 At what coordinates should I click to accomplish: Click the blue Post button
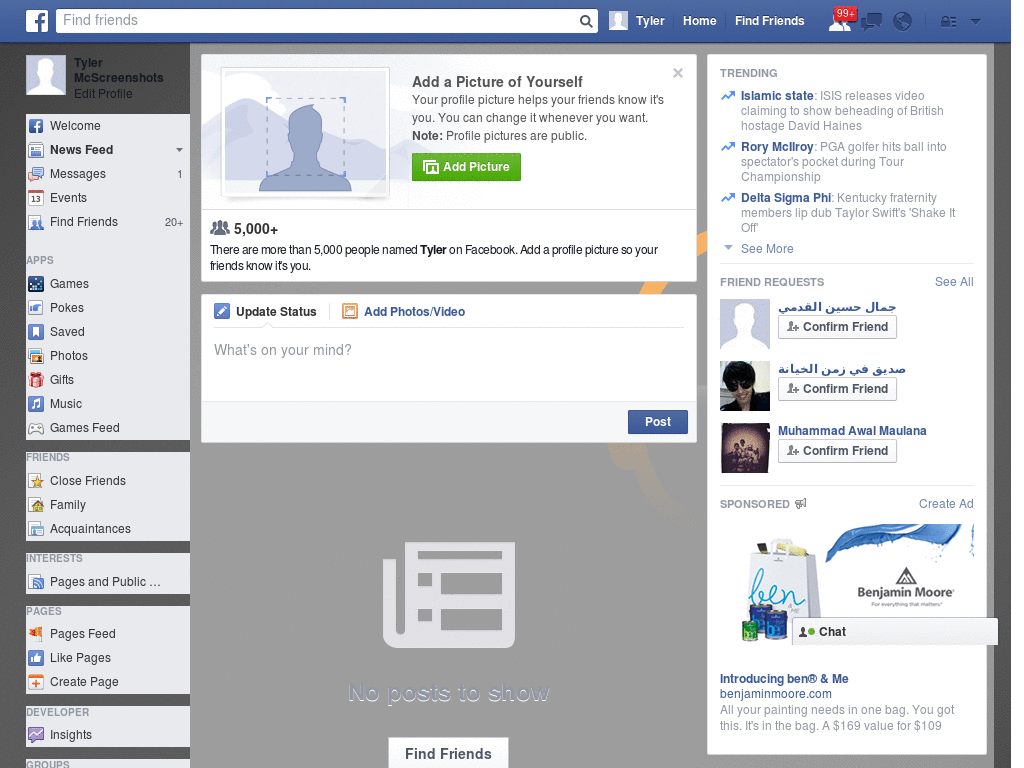point(658,422)
